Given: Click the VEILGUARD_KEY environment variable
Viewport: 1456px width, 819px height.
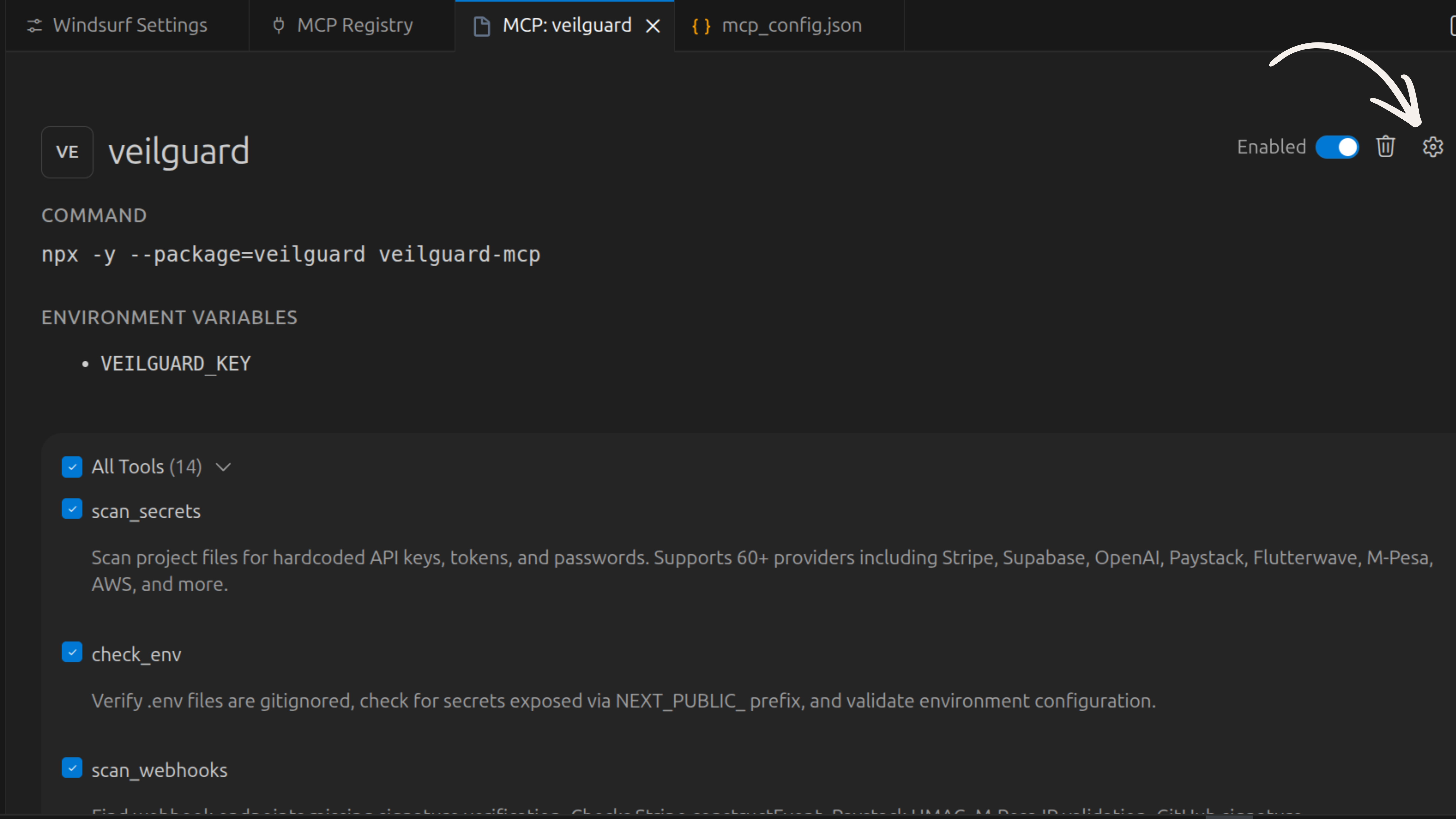Looking at the screenshot, I should pyautogui.click(x=175, y=364).
